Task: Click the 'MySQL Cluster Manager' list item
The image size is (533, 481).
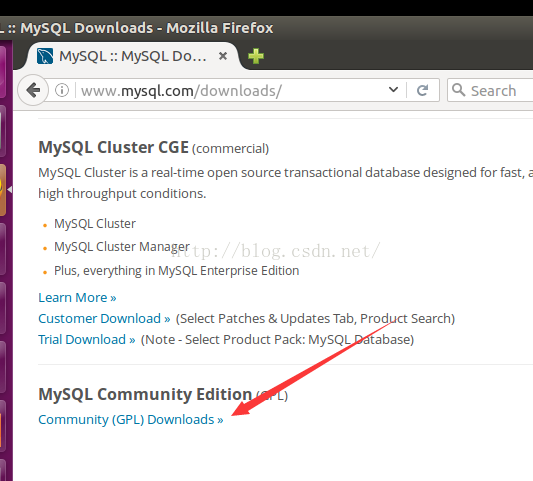Action: tap(122, 246)
